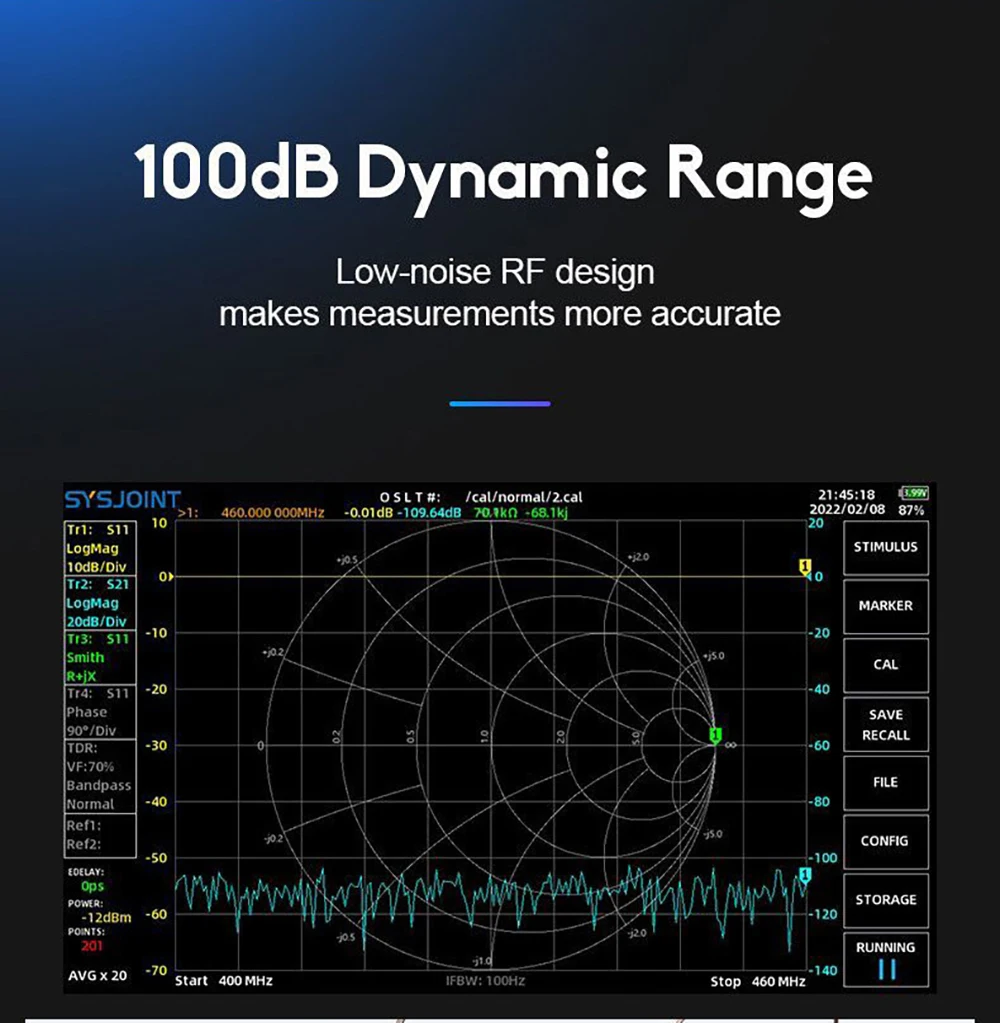Click the IFBW: 100Hz label
The image size is (1000, 1023).
tap(485, 980)
